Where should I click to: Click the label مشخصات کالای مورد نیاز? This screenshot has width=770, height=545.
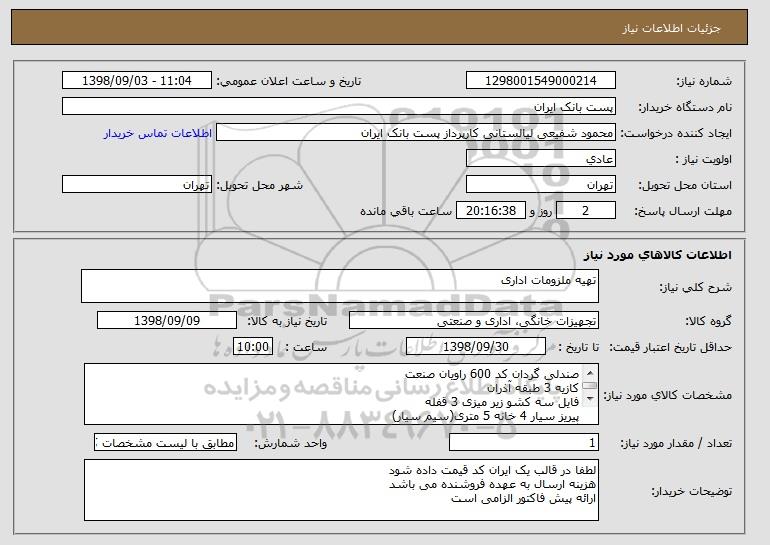pyautogui.click(x=667, y=395)
